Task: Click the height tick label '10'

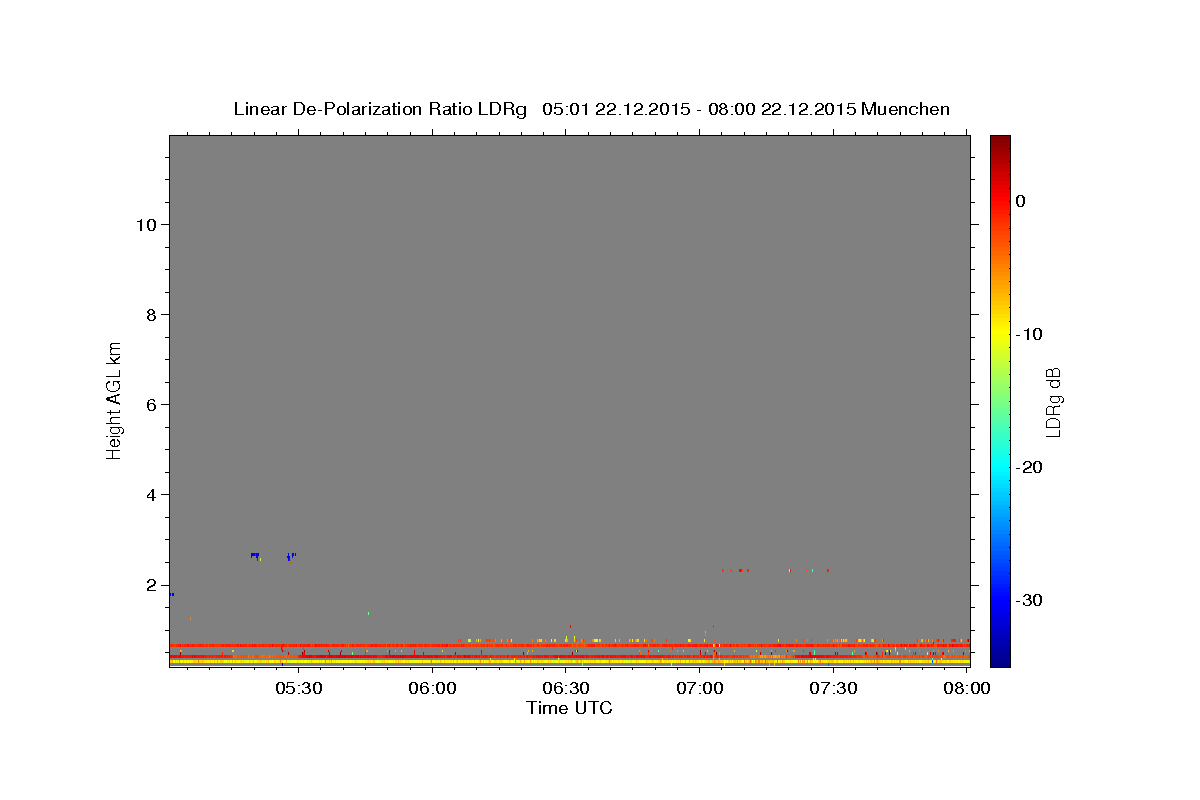Action: pos(147,224)
